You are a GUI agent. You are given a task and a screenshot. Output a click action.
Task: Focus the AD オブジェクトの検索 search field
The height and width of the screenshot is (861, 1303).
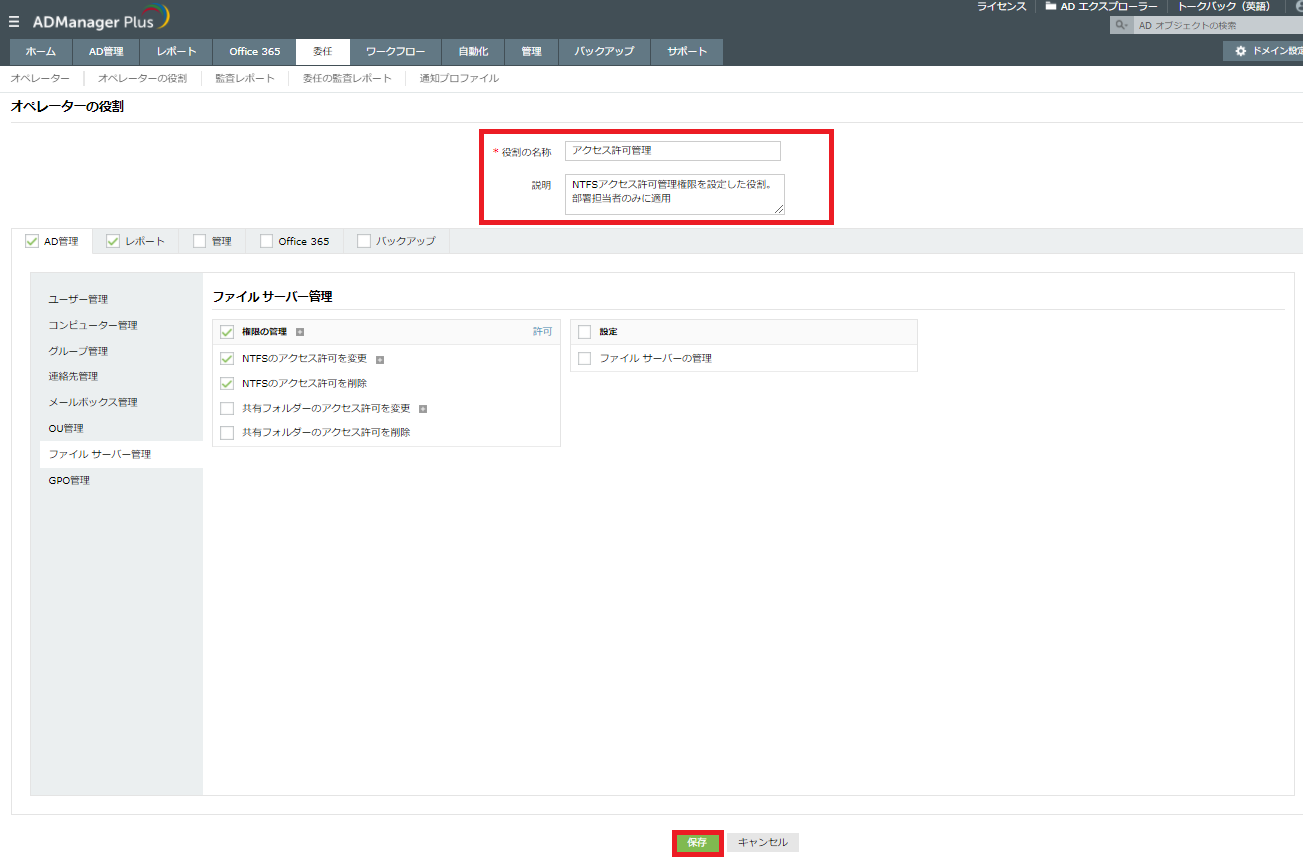[1218, 25]
